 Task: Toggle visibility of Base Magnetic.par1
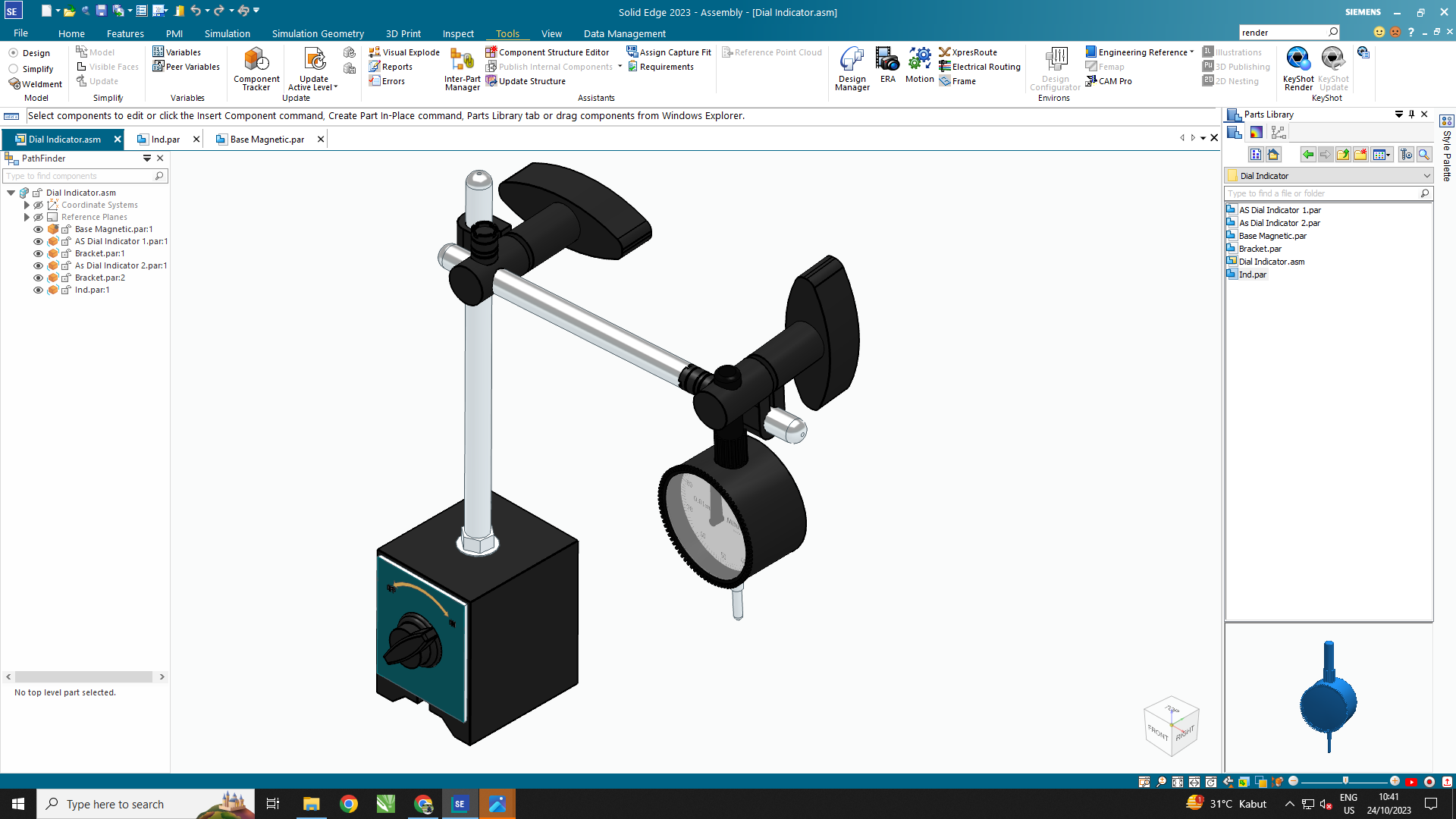[38, 229]
